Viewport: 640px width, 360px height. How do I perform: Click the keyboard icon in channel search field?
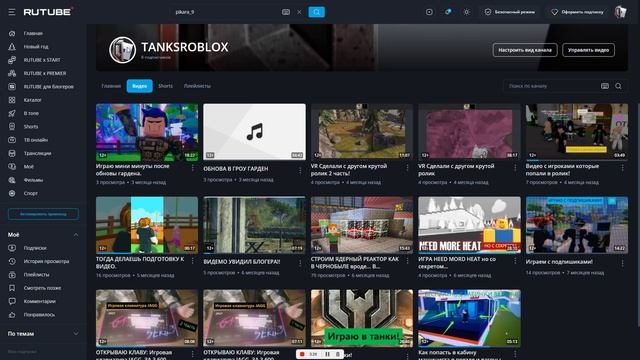coord(605,86)
